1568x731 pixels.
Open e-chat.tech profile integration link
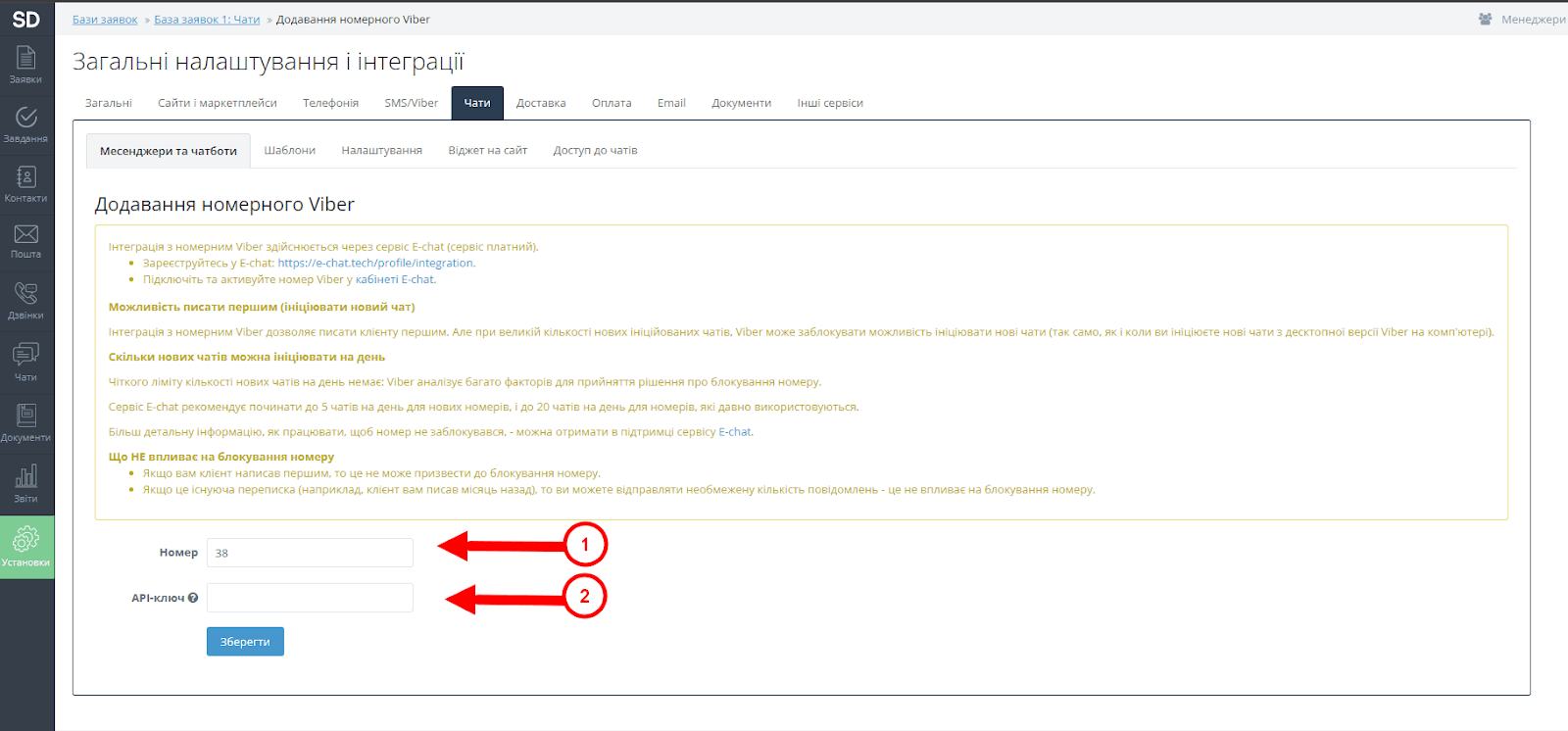(x=375, y=263)
